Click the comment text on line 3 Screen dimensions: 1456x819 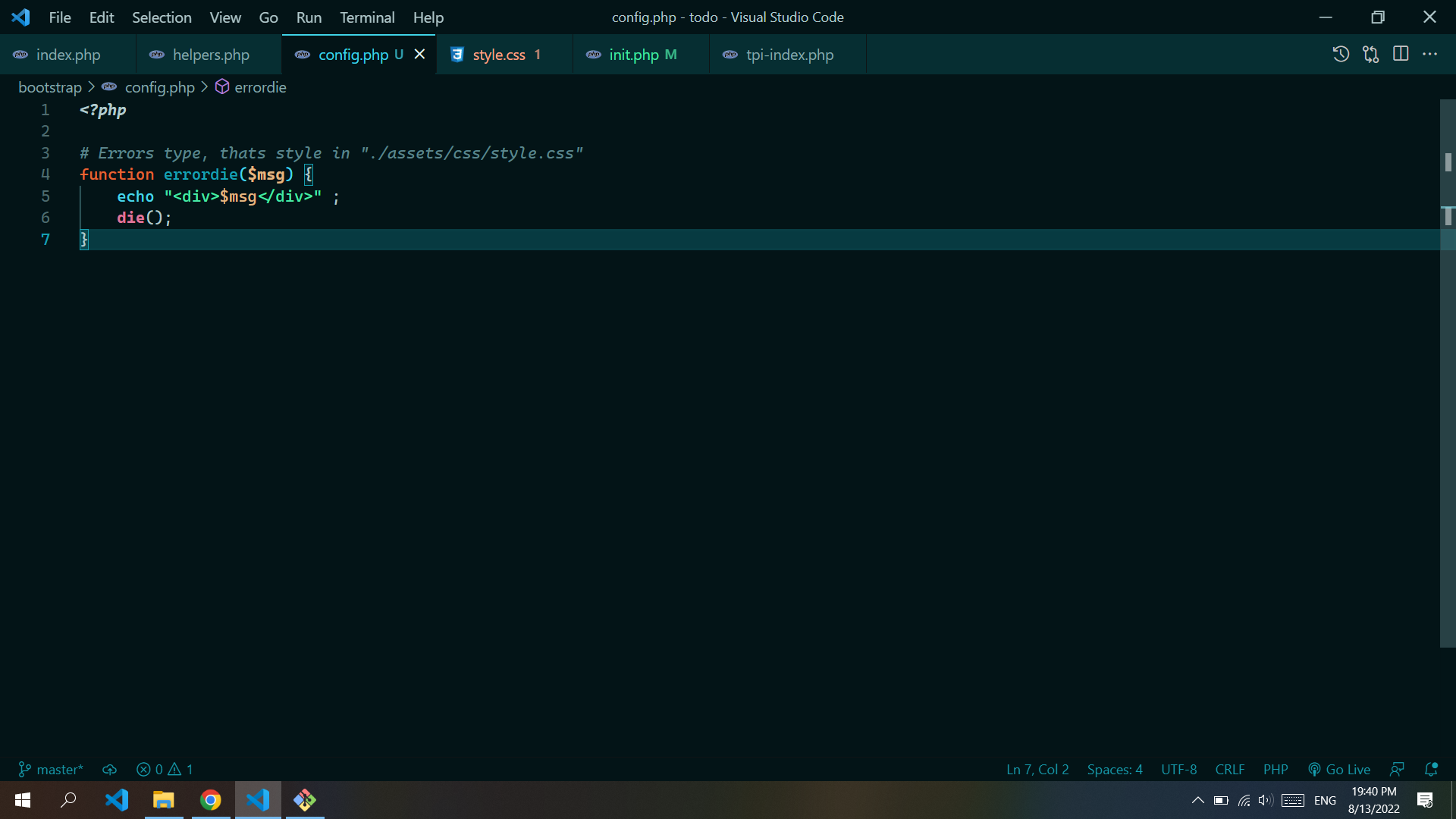[x=331, y=153]
